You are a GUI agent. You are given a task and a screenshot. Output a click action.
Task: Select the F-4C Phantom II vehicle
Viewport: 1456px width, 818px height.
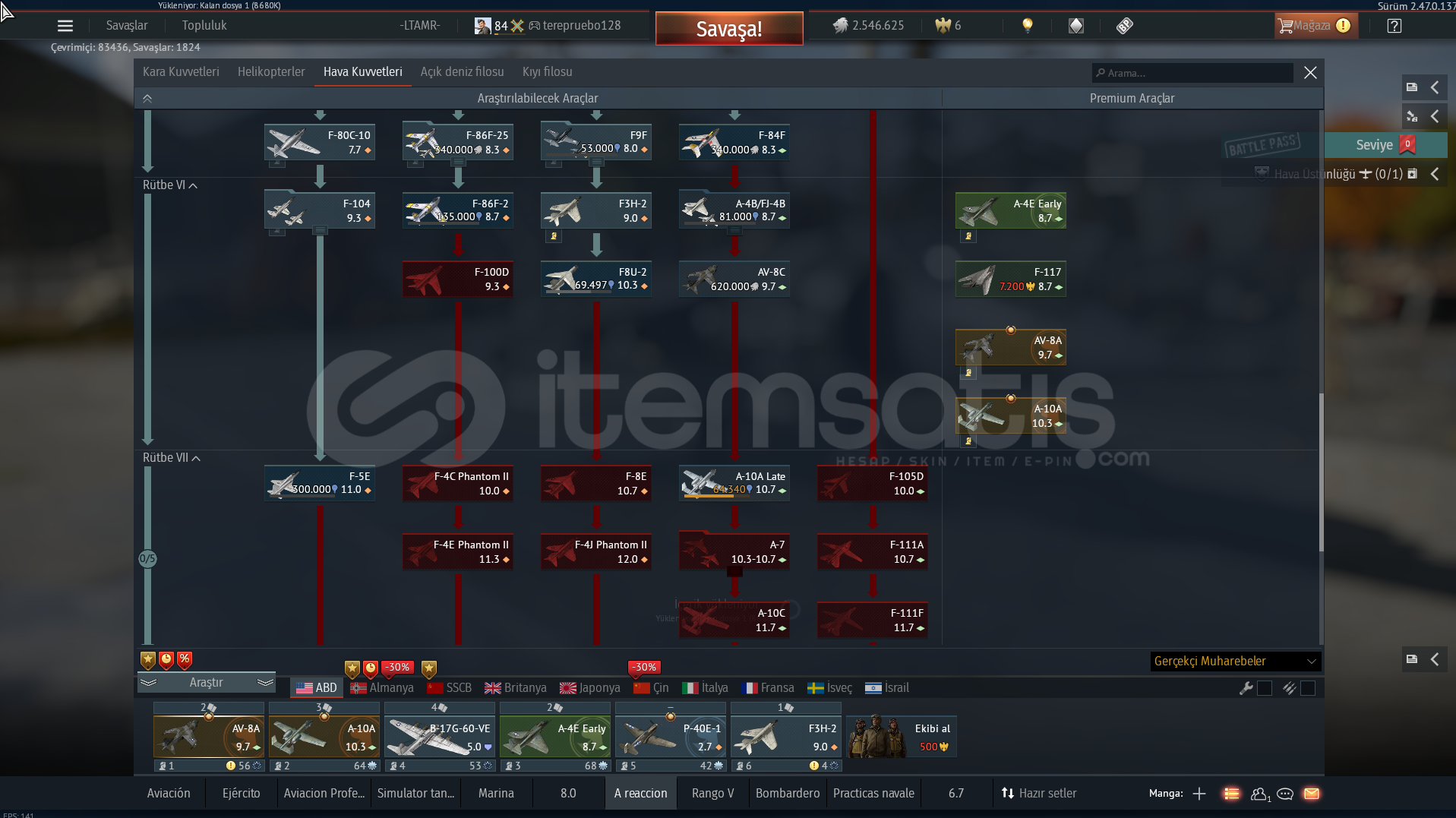(x=458, y=483)
